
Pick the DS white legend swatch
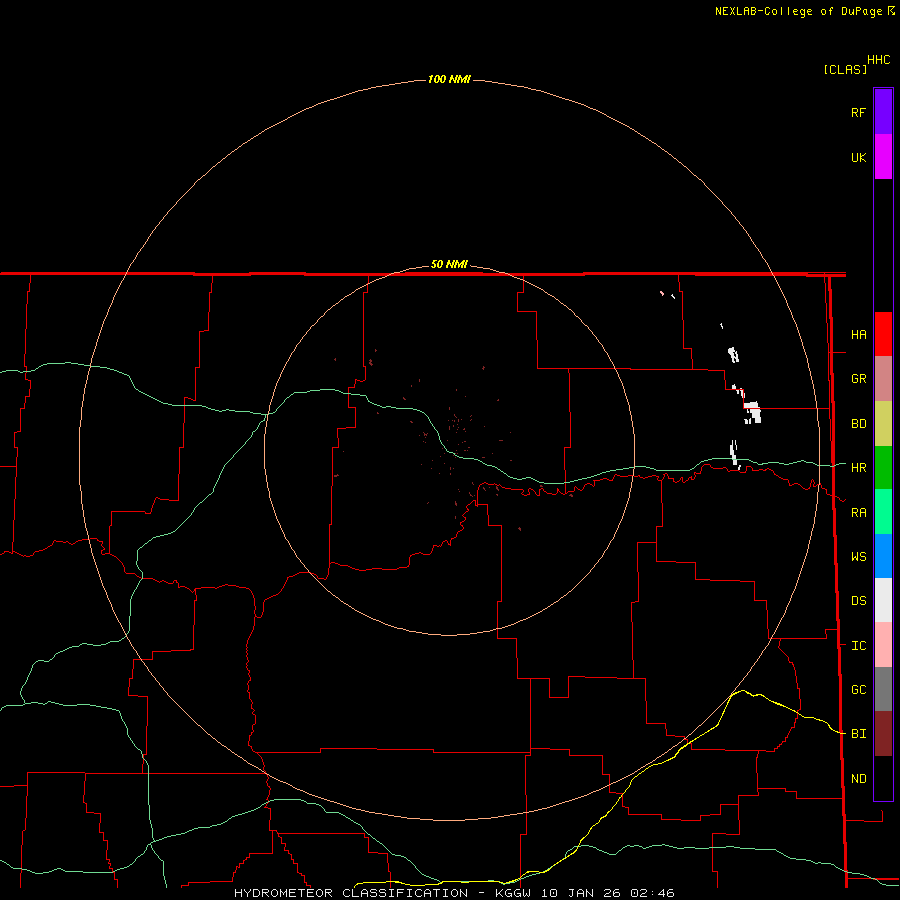point(883,600)
